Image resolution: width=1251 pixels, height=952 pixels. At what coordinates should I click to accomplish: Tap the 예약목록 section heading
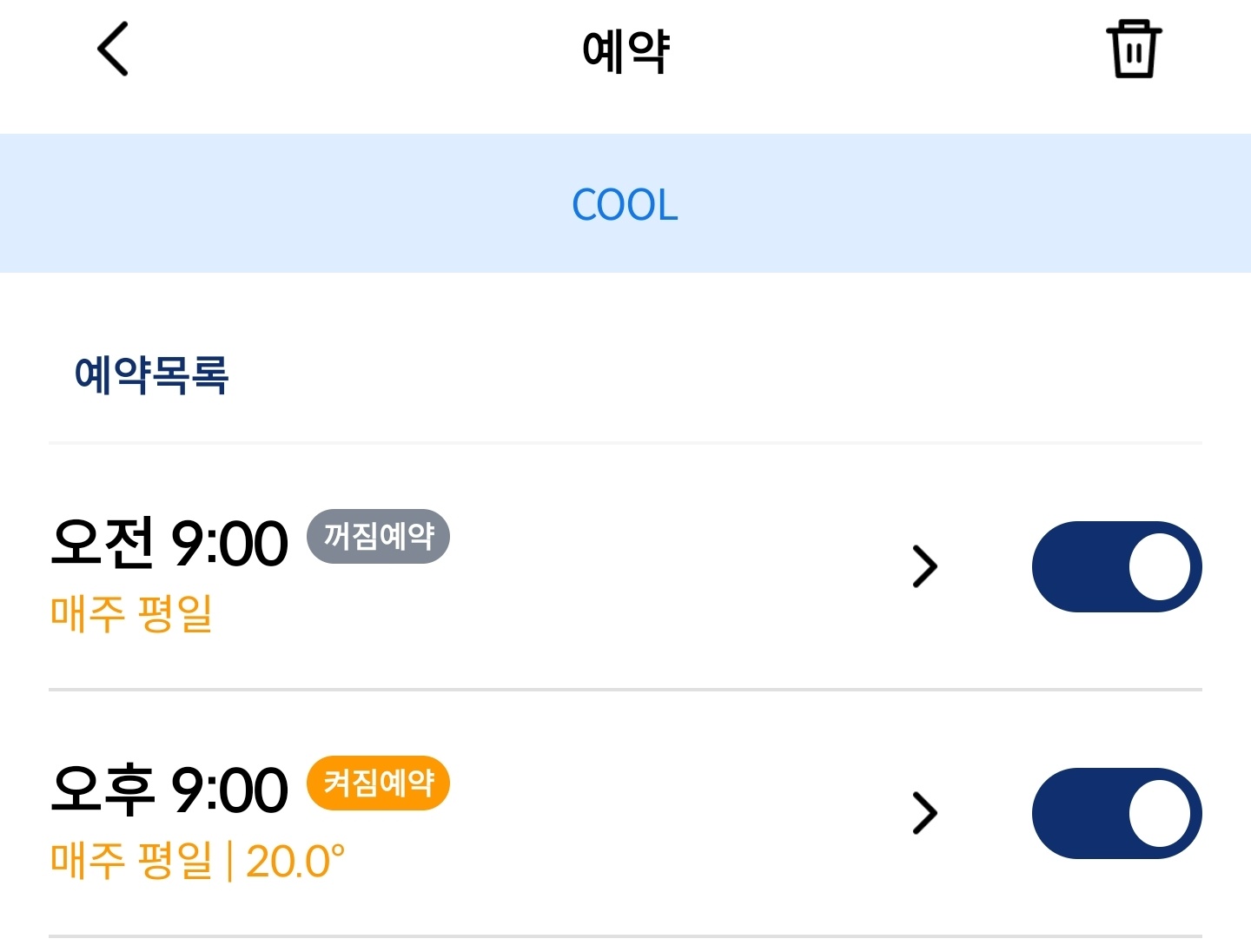coord(151,375)
